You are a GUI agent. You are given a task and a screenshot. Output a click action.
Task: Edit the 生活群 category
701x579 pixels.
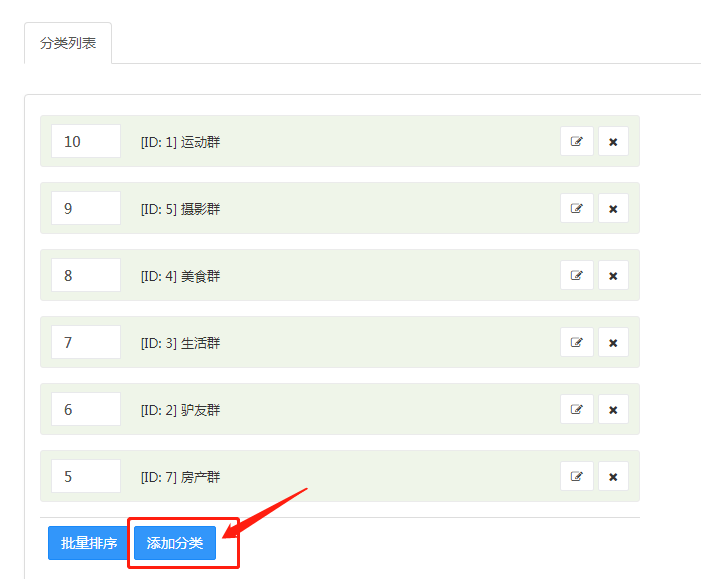(x=577, y=342)
